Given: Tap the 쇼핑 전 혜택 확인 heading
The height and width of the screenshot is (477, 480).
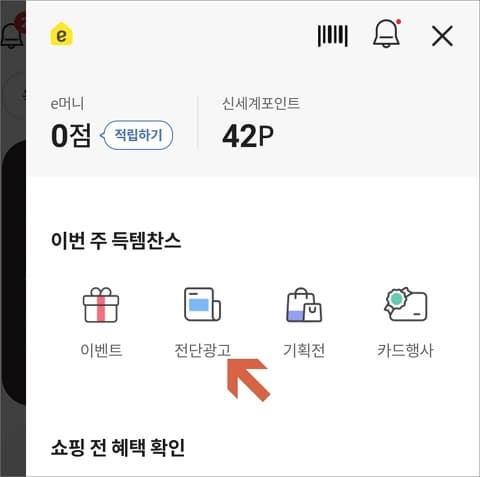Looking at the screenshot, I should 118,447.
